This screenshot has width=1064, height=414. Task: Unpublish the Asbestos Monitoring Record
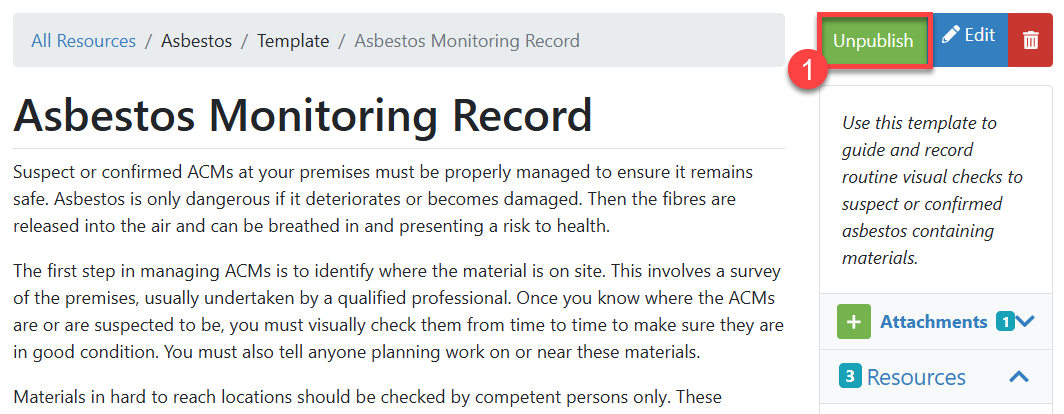tap(873, 41)
